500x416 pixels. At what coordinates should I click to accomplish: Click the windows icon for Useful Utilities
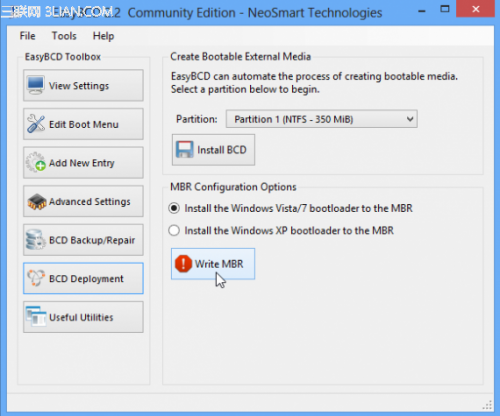pyautogui.click(x=36, y=317)
